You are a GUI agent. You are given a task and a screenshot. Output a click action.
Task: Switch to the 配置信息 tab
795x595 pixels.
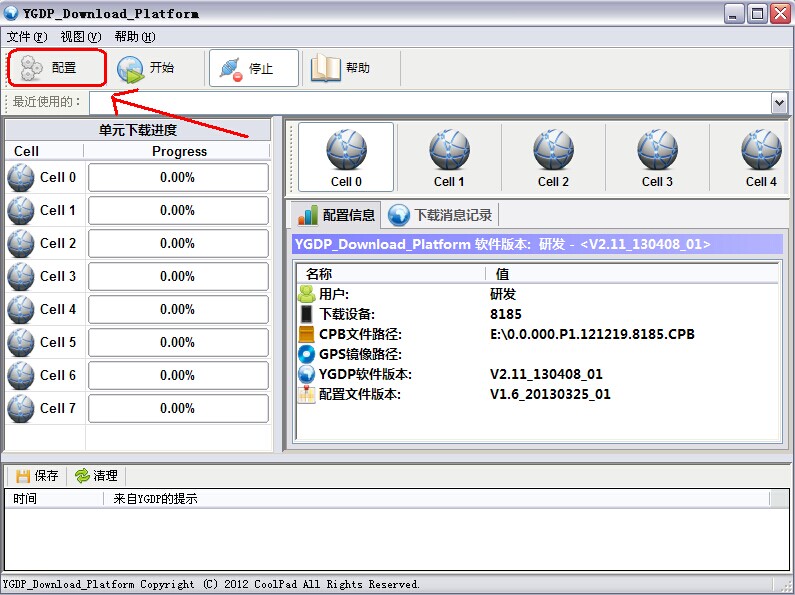point(336,215)
